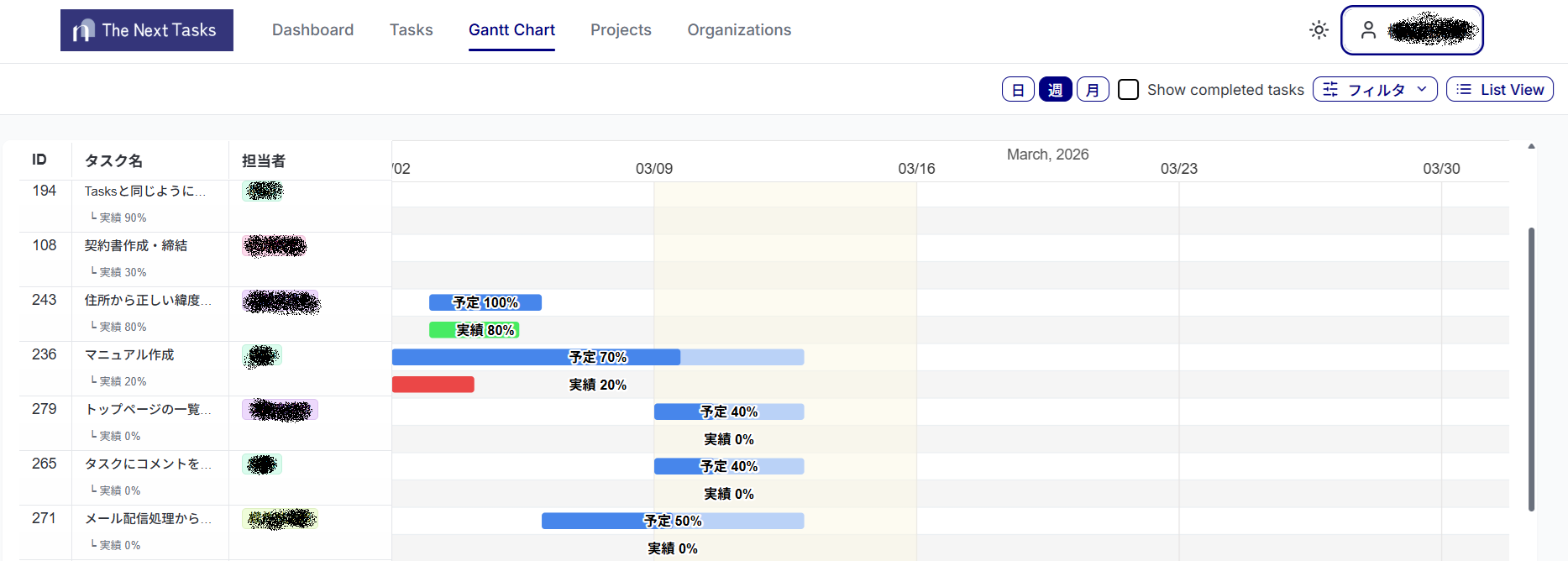Click the 担当者 column header

coord(264,160)
